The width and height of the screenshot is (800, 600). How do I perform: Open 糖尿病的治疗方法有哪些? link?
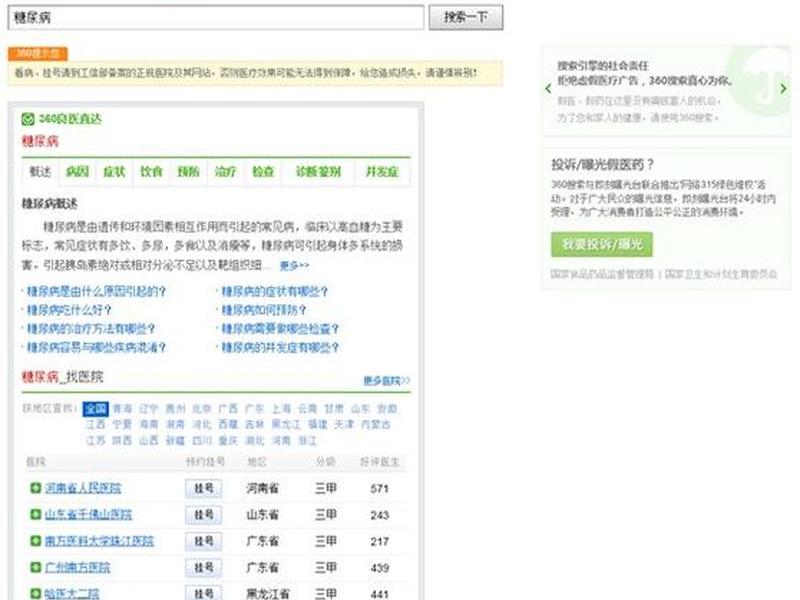pyautogui.click(x=91, y=329)
